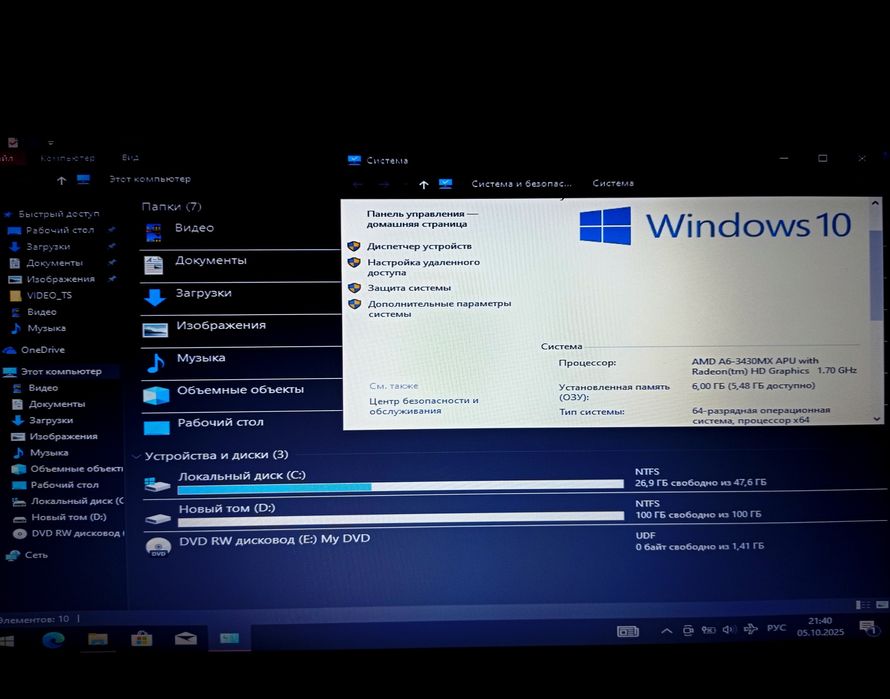Viewport: 890px width, 699px height.
Task: Click Explorer up-arrow navigation button
Action: click(x=61, y=181)
